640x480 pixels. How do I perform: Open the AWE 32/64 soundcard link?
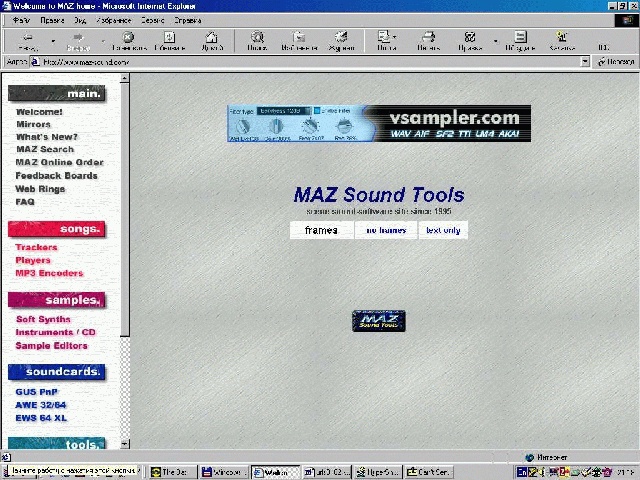coord(40,405)
